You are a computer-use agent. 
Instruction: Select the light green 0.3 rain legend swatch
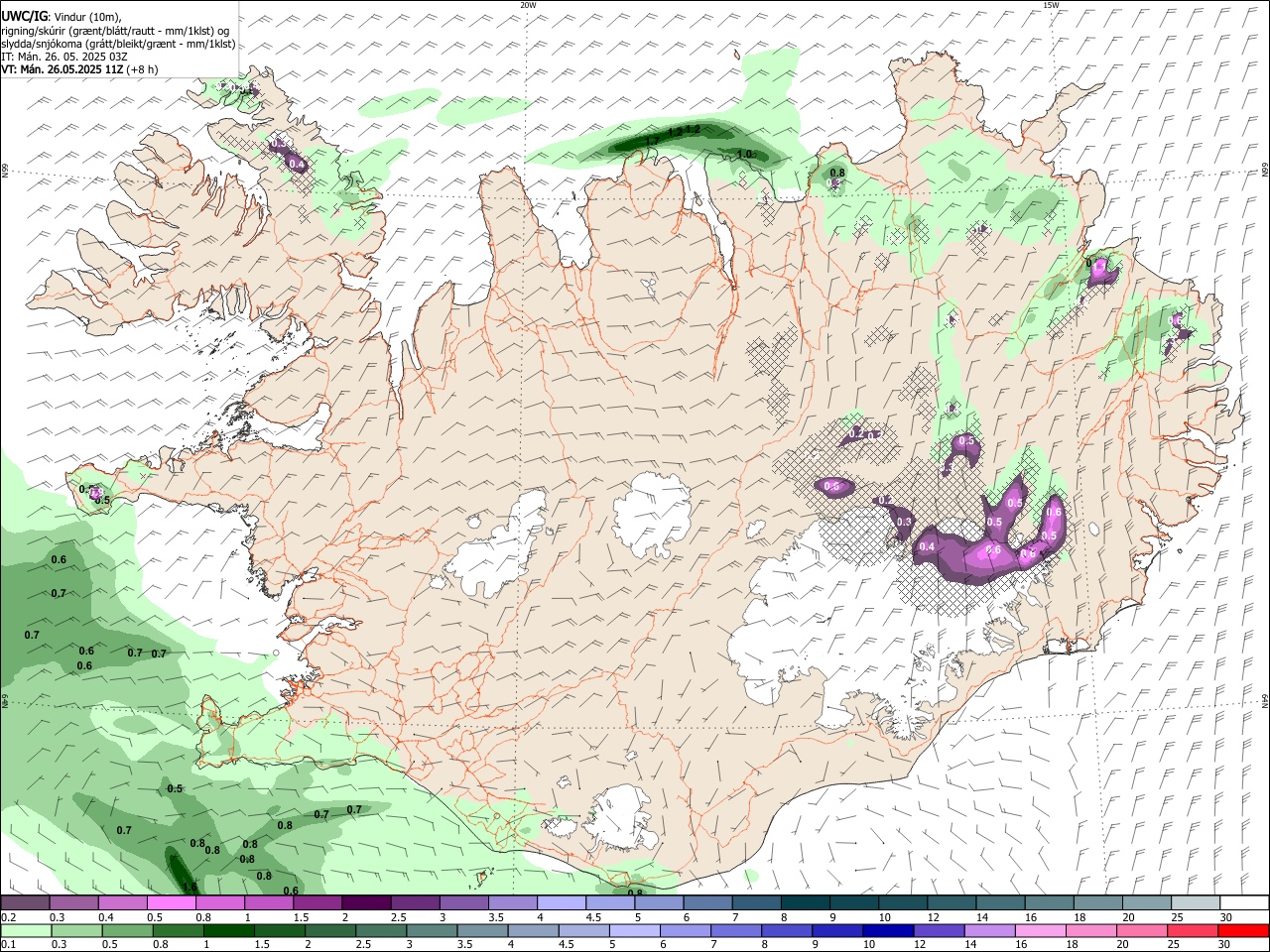(x=76, y=930)
